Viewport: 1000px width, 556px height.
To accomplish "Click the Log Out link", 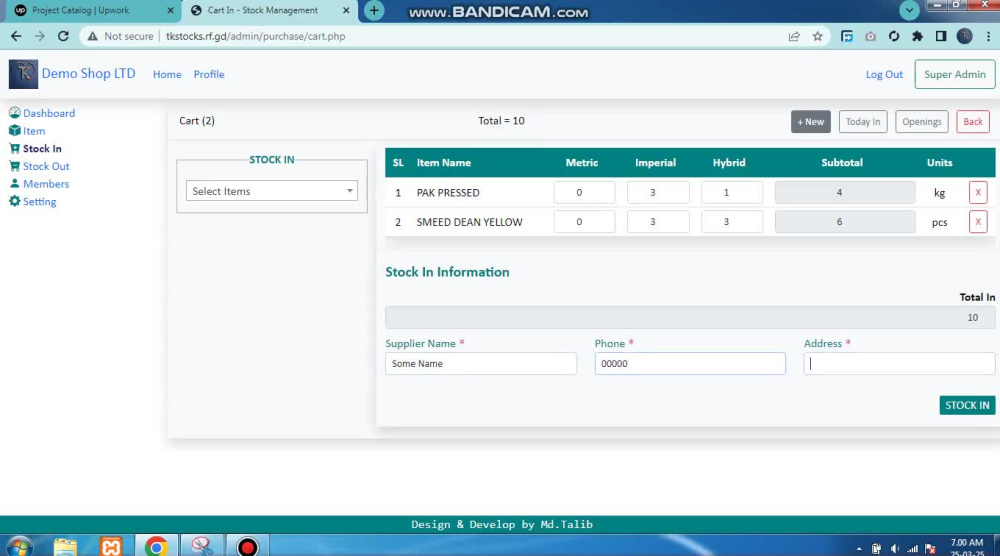I will (x=884, y=74).
